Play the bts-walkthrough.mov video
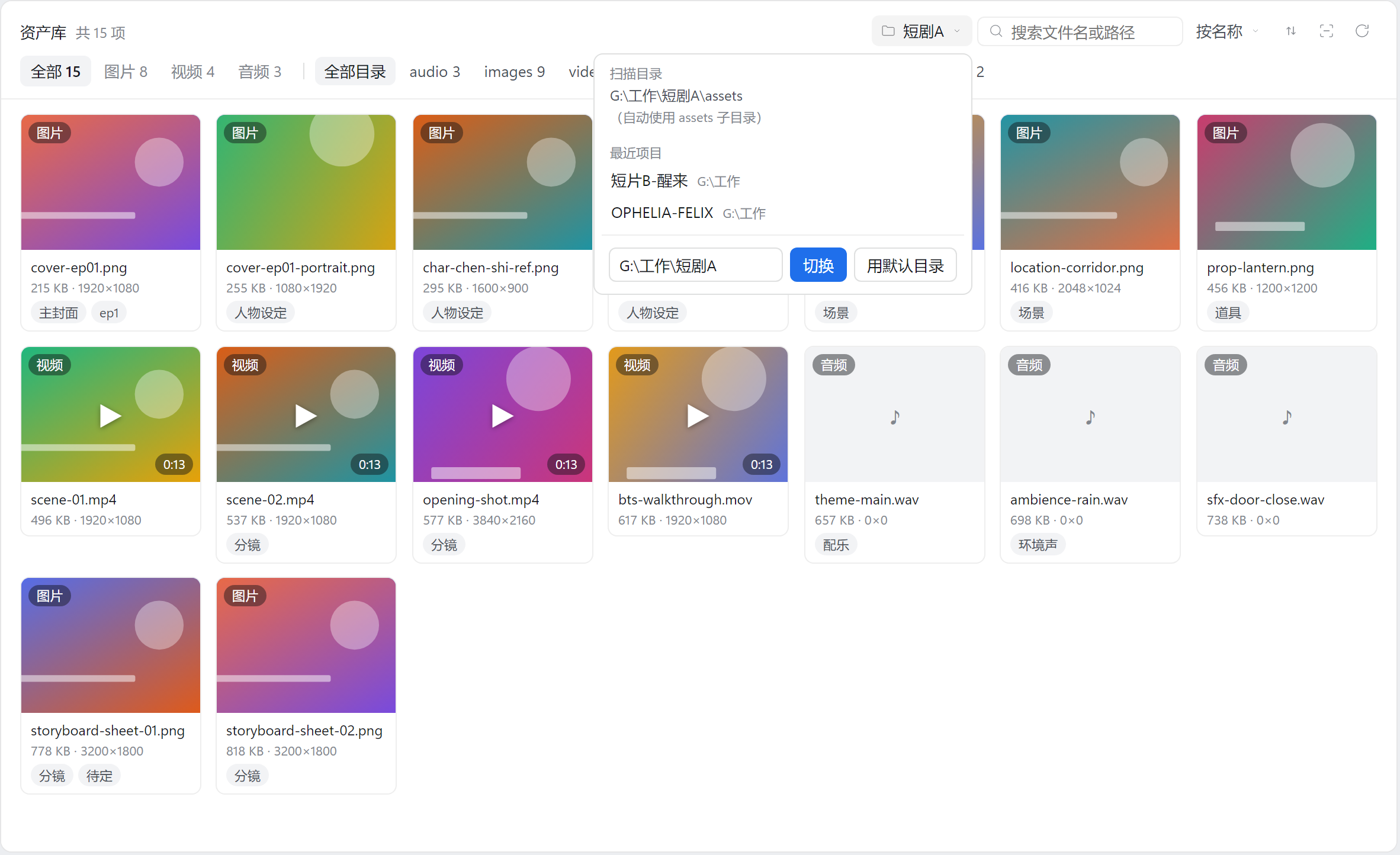Viewport: 1400px width, 855px height. pyautogui.click(x=698, y=416)
